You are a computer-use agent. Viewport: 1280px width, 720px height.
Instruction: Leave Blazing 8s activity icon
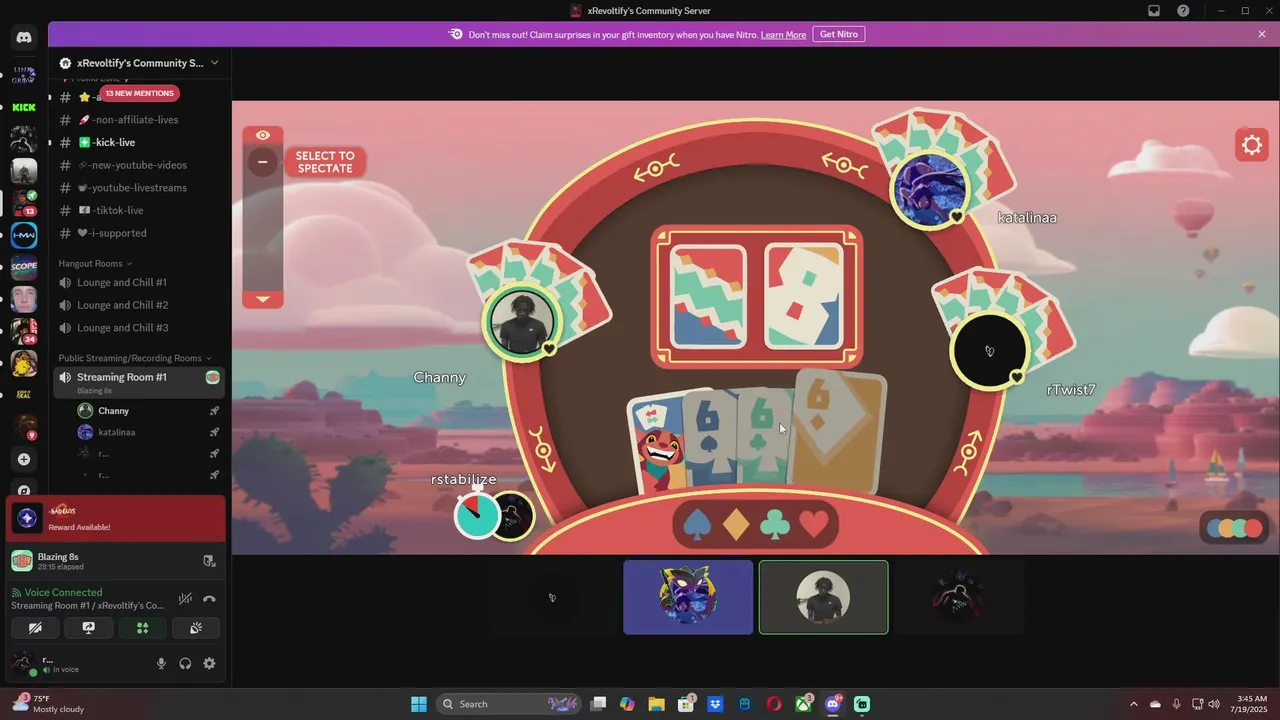click(x=209, y=561)
